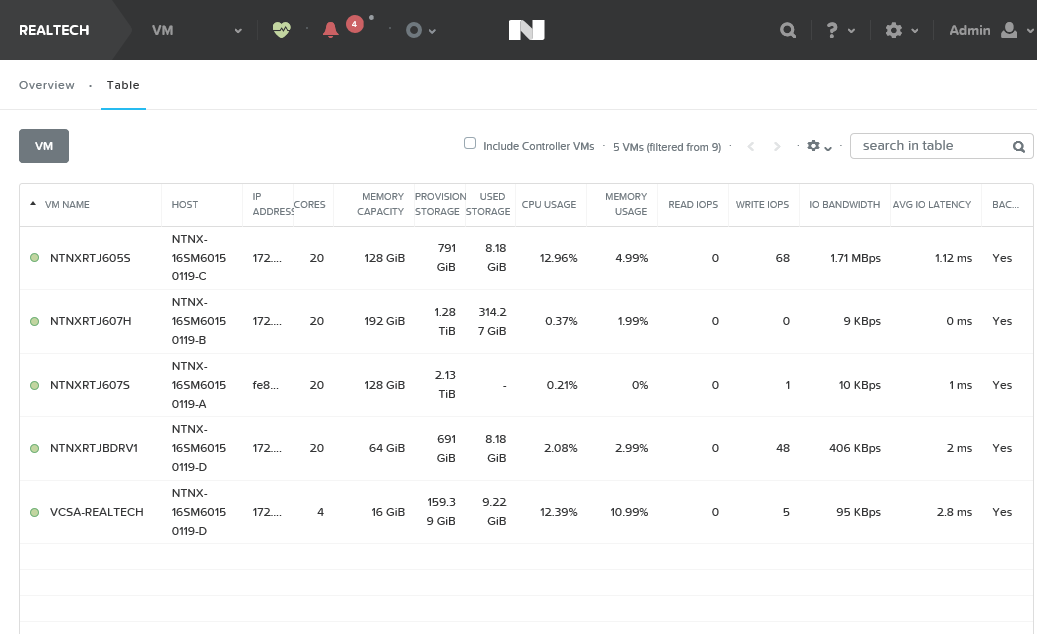Click the table settings gear icon
Screen dimensions: 1037x634
tap(813, 146)
